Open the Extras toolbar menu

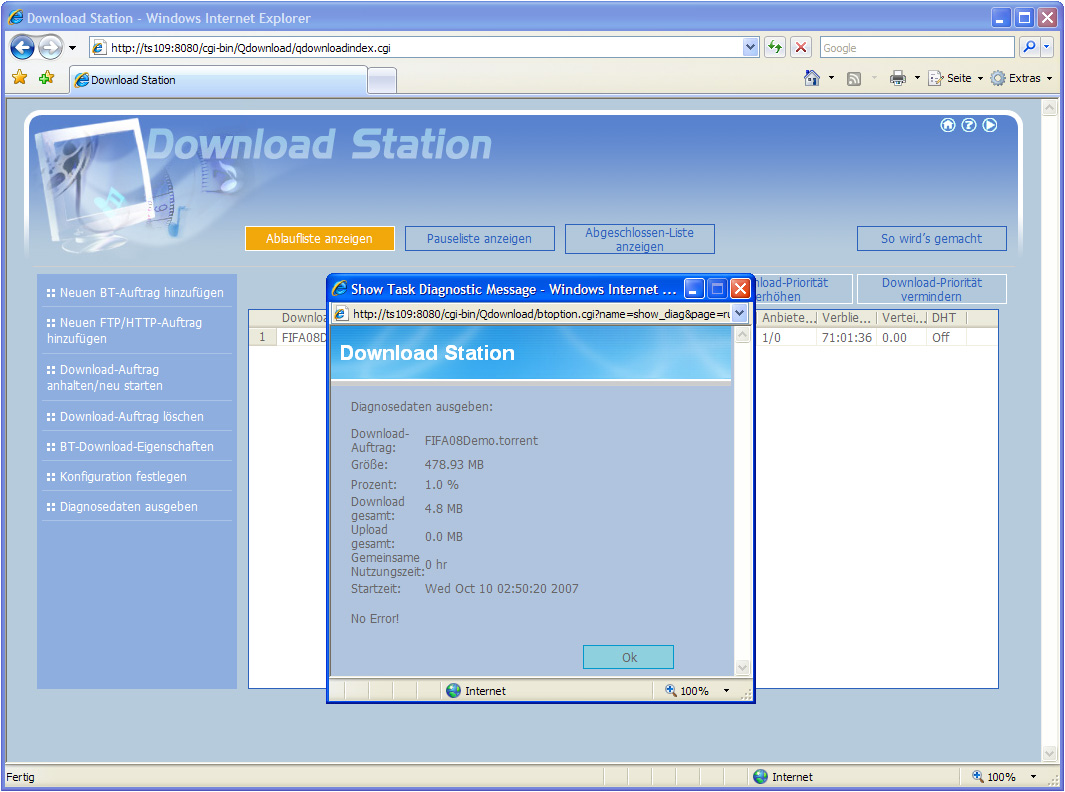1021,78
